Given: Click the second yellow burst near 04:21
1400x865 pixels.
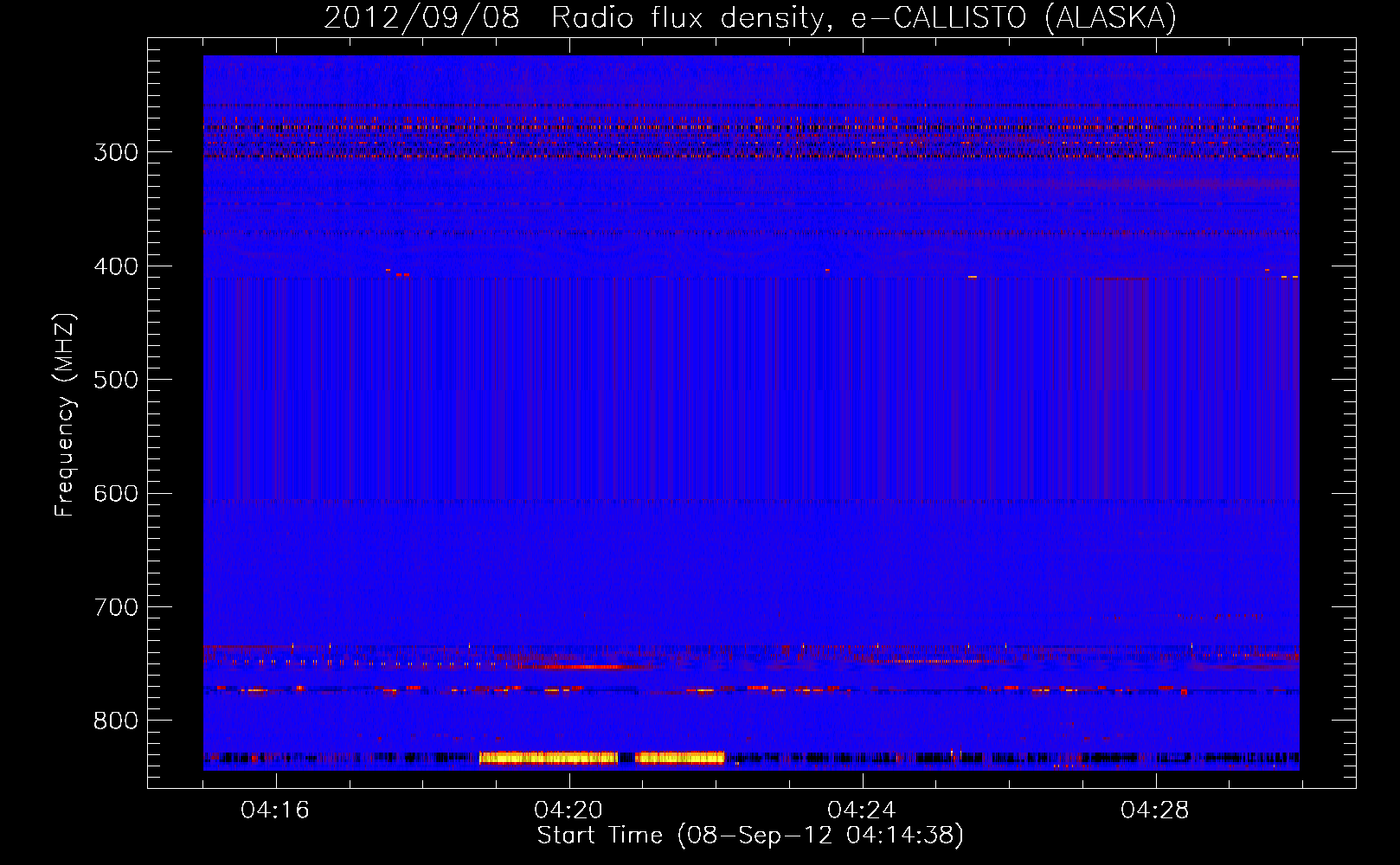Looking at the screenshot, I should click(x=679, y=758).
